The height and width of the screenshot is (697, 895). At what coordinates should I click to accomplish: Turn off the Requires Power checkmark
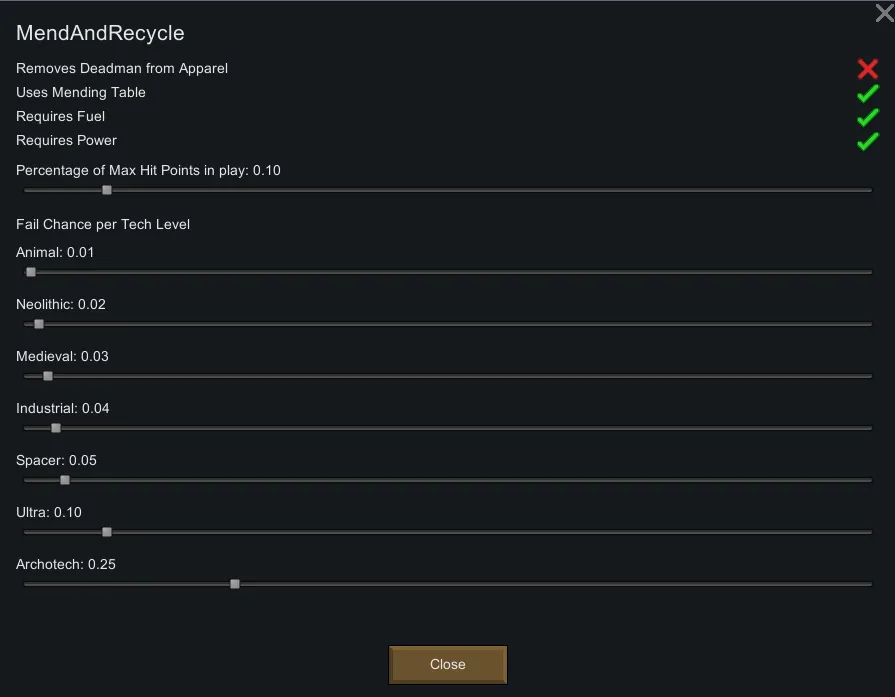coord(867,141)
